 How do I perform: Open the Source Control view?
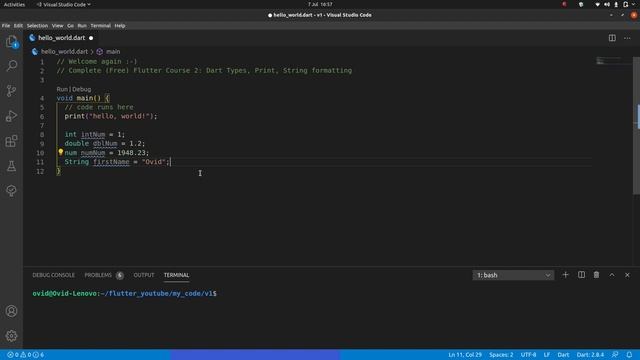pos(11,91)
